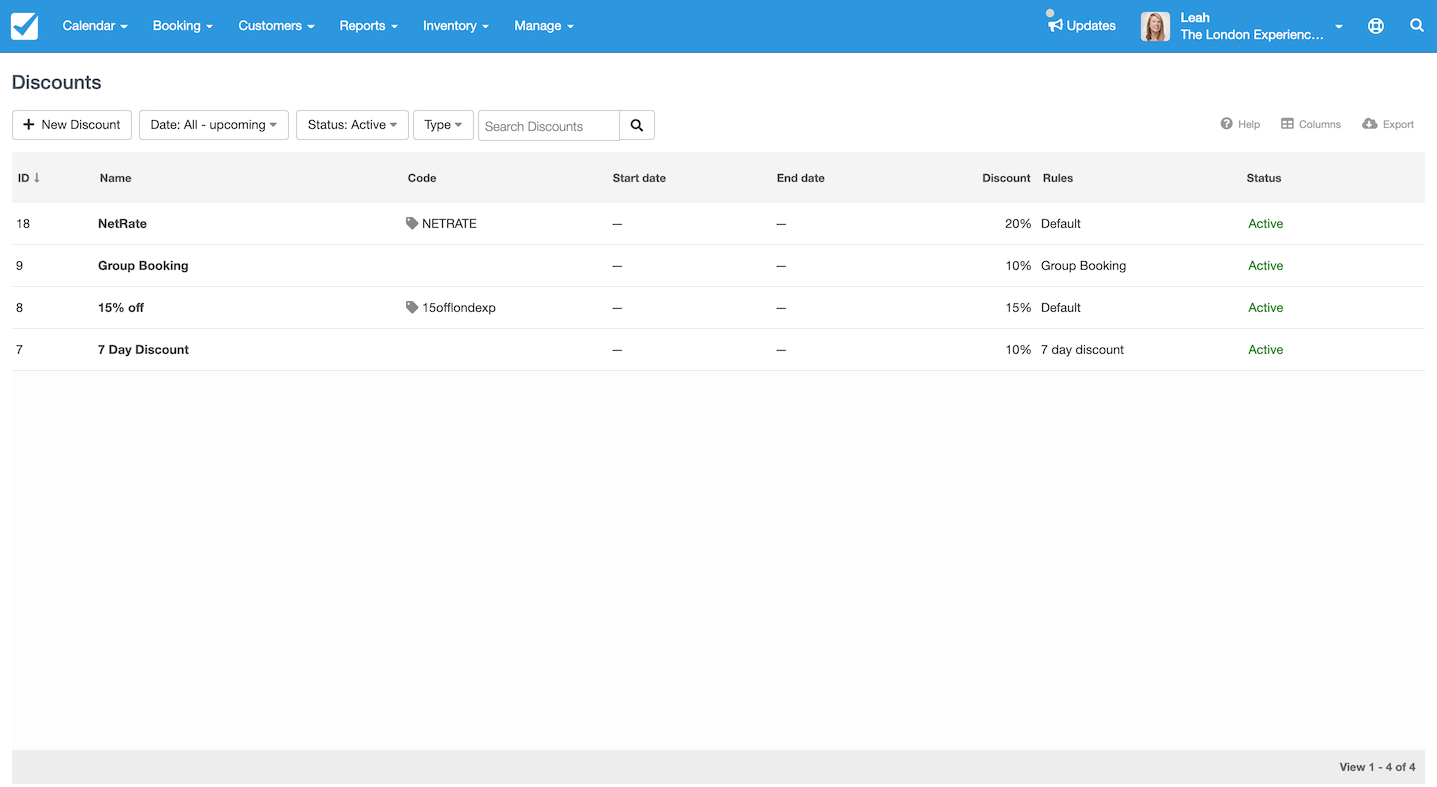Open the Customers menu

pyautogui.click(x=277, y=26)
